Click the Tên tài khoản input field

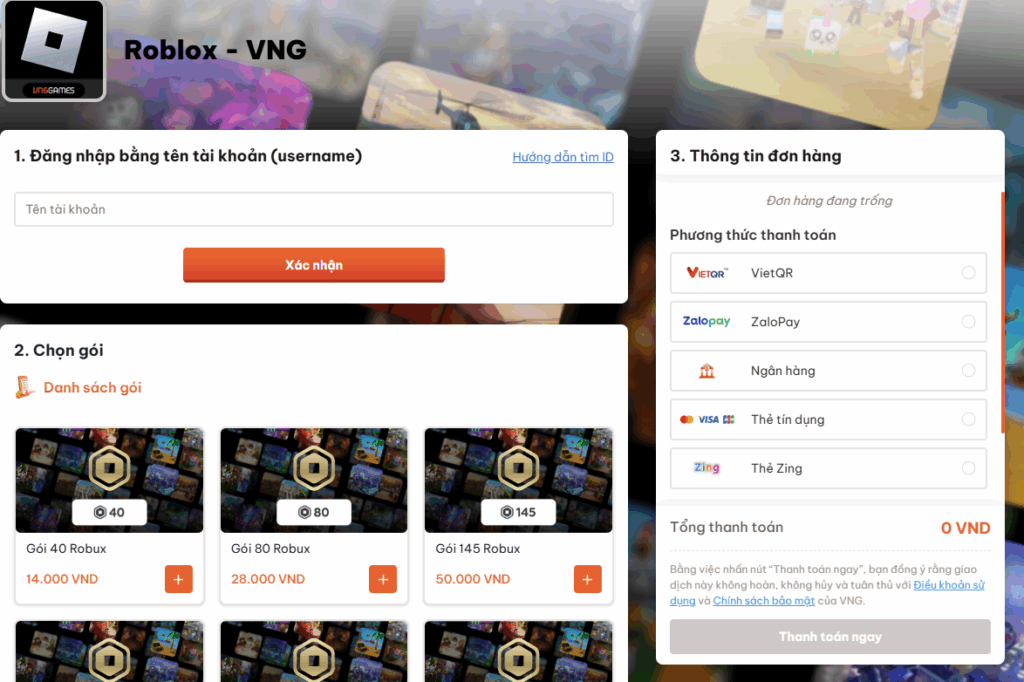(313, 209)
